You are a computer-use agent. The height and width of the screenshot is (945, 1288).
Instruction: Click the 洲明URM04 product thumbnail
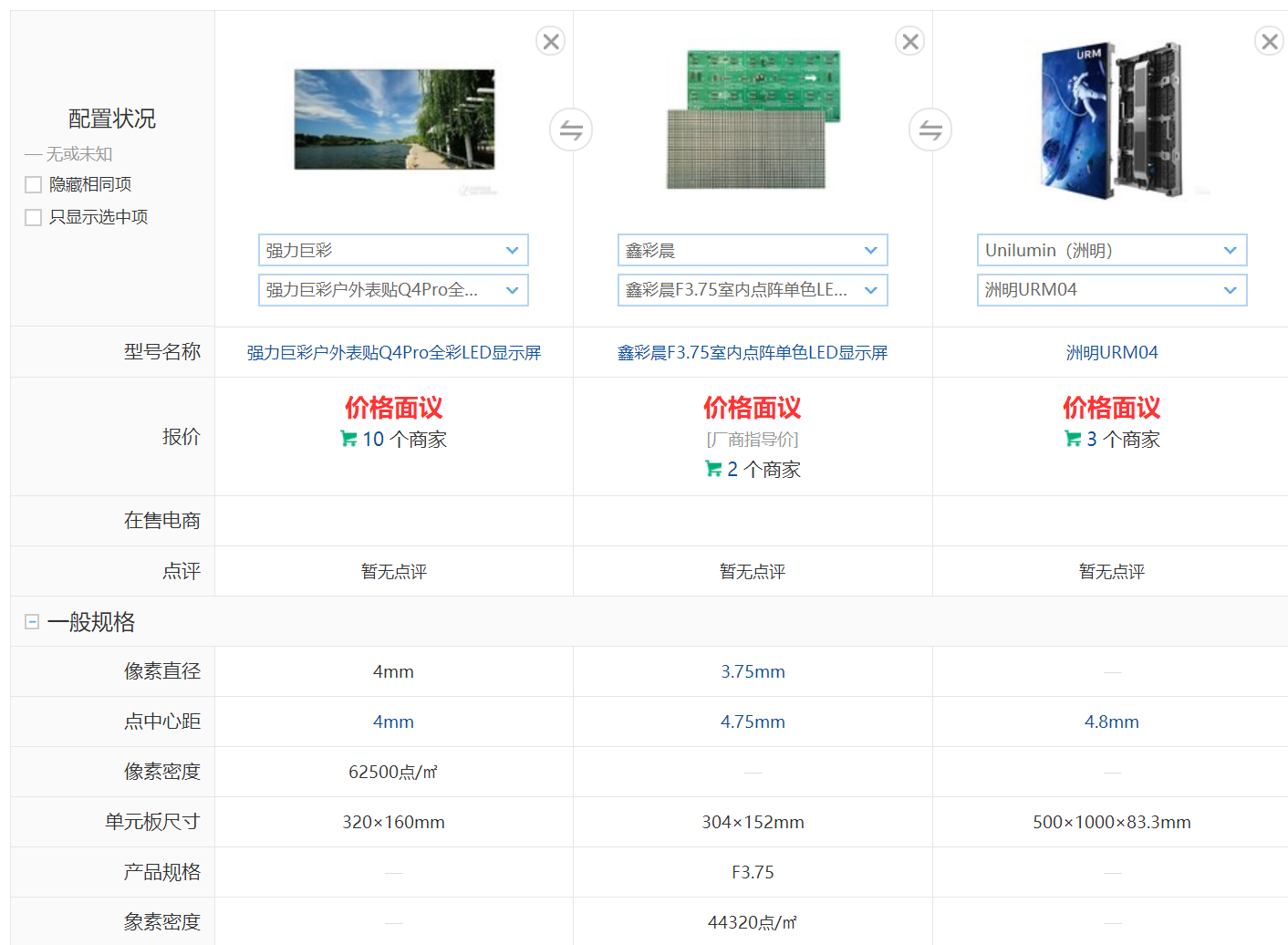tap(1111, 120)
